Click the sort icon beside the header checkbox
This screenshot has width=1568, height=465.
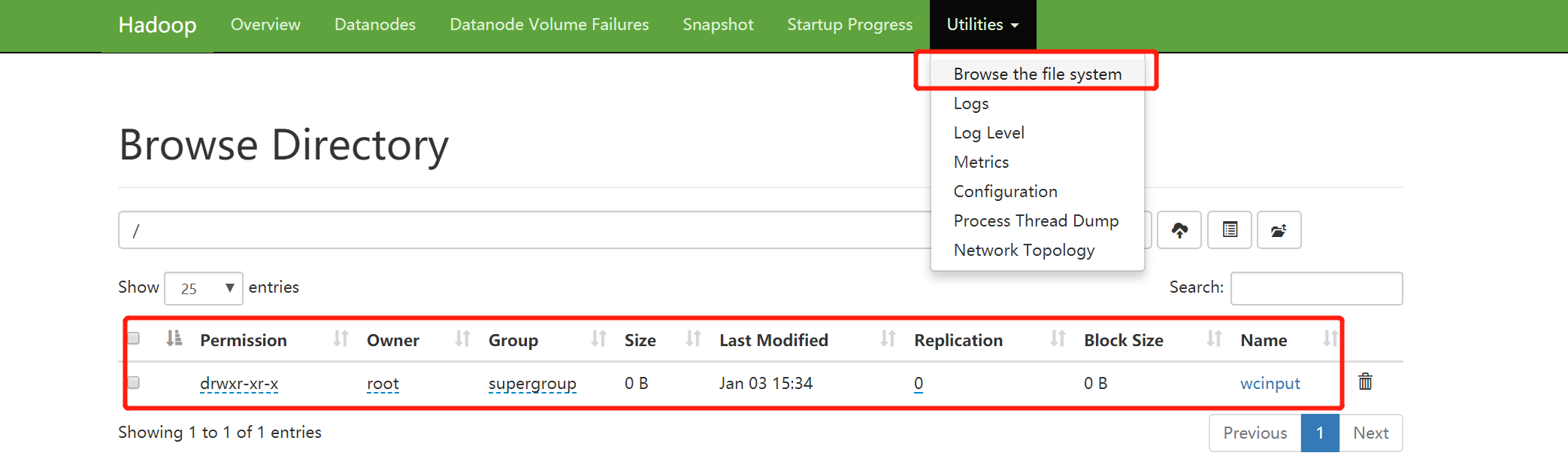point(174,339)
